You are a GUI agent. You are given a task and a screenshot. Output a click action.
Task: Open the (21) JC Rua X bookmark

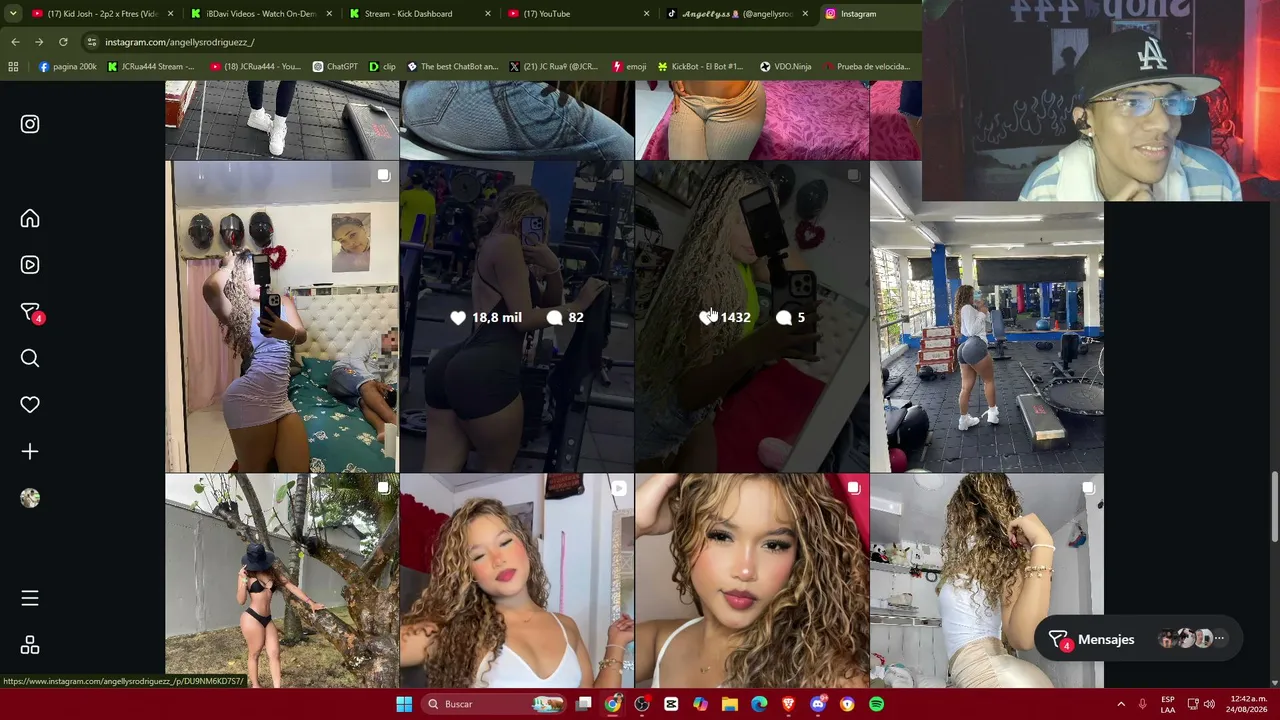553,67
